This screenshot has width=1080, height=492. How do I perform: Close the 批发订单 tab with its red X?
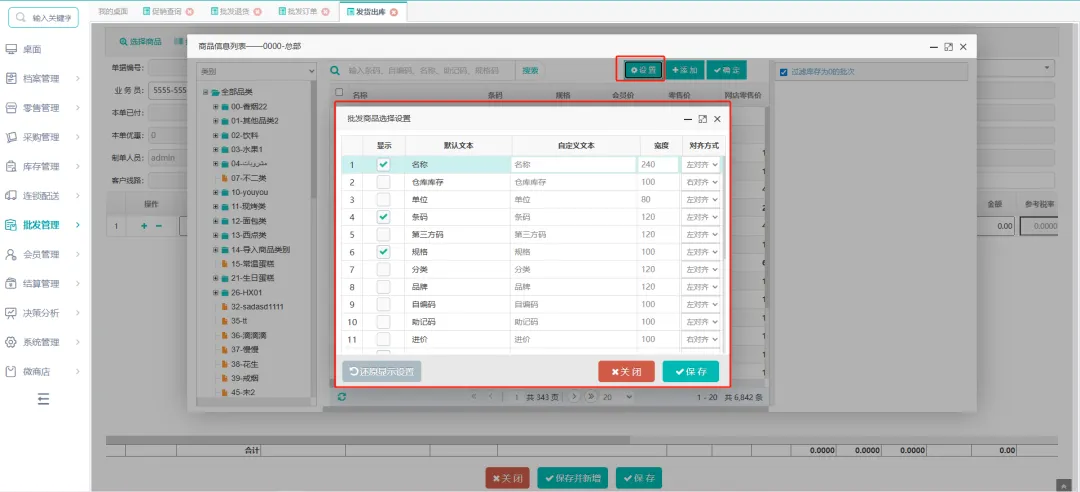325,12
